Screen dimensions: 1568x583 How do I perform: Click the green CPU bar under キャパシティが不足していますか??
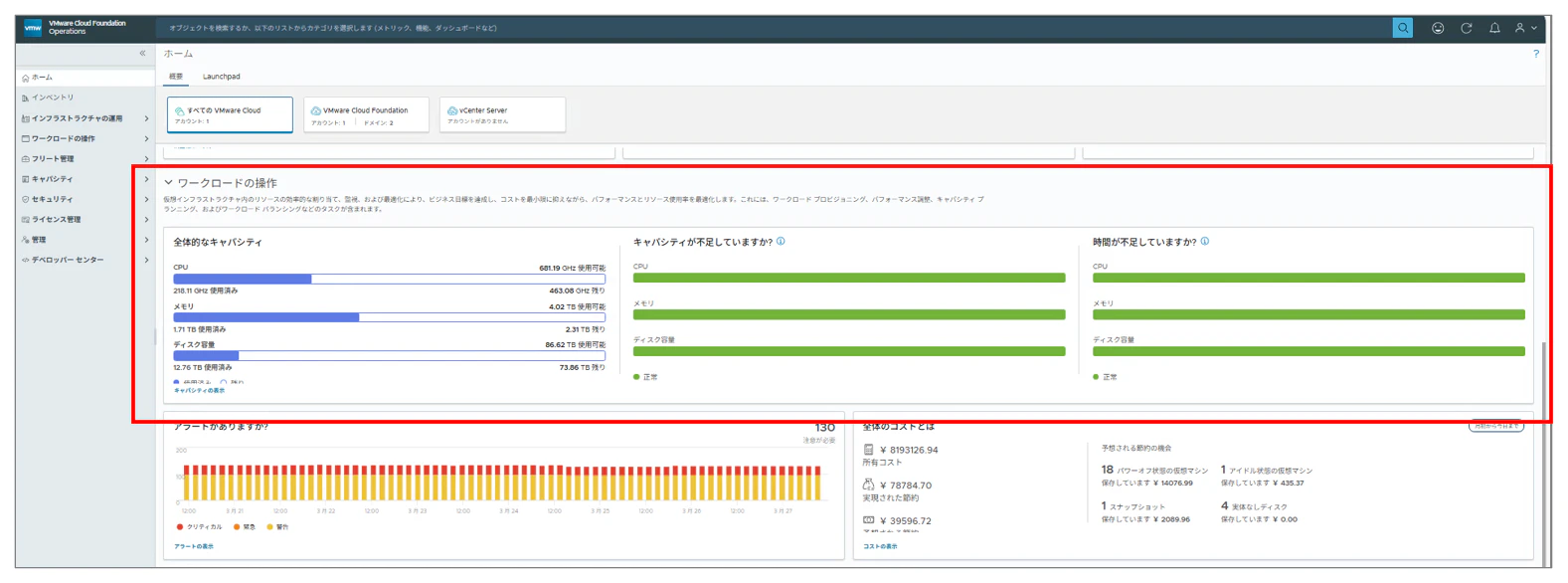849,278
